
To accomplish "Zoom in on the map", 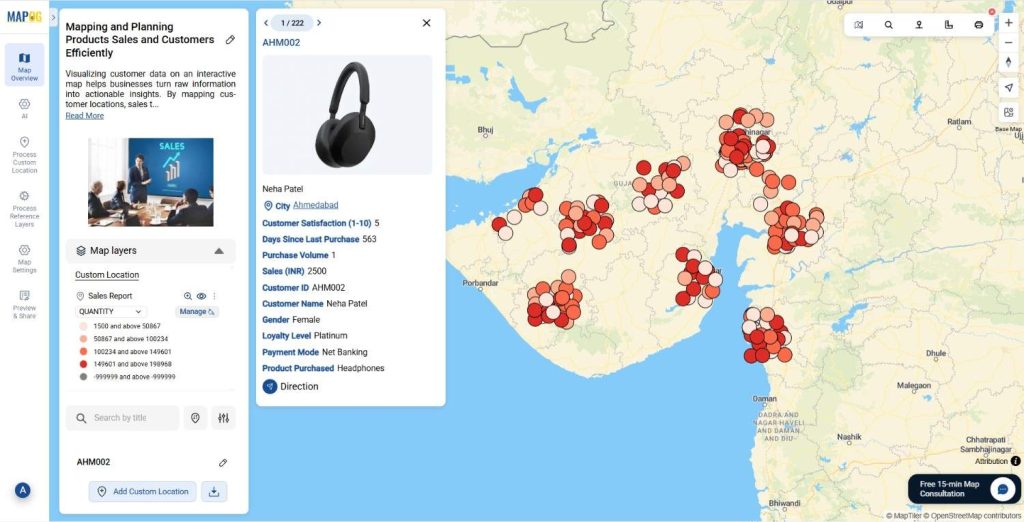I will pos(1008,23).
